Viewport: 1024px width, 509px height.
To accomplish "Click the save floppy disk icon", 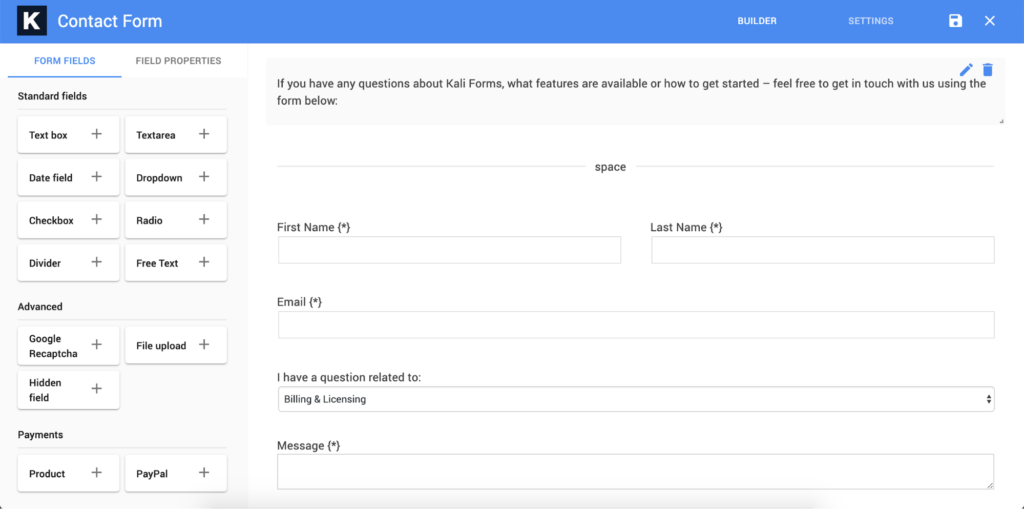I will [955, 21].
